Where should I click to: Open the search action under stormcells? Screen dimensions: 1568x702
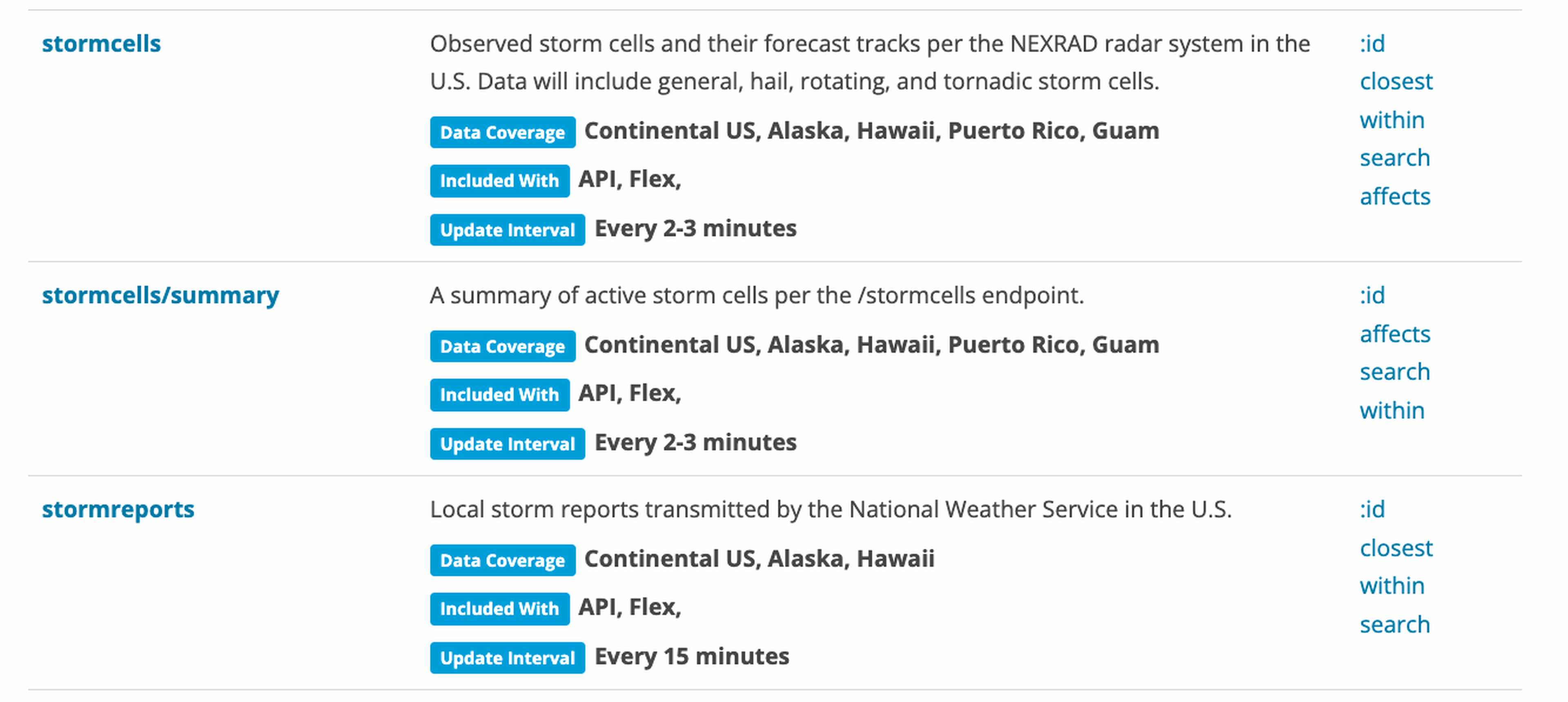click(x=1394, y=158)
